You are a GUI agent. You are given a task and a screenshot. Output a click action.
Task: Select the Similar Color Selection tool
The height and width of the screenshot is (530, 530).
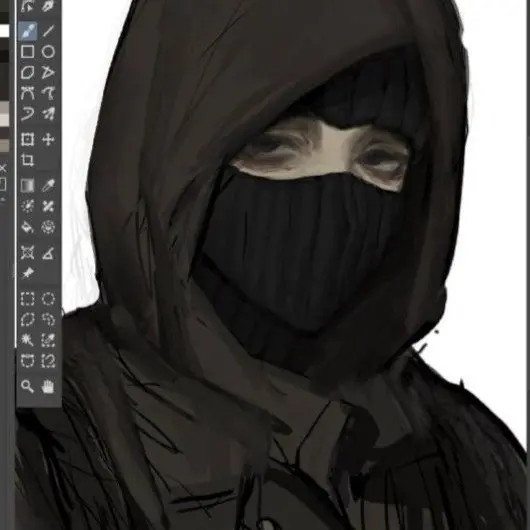(x=48, y=340)
